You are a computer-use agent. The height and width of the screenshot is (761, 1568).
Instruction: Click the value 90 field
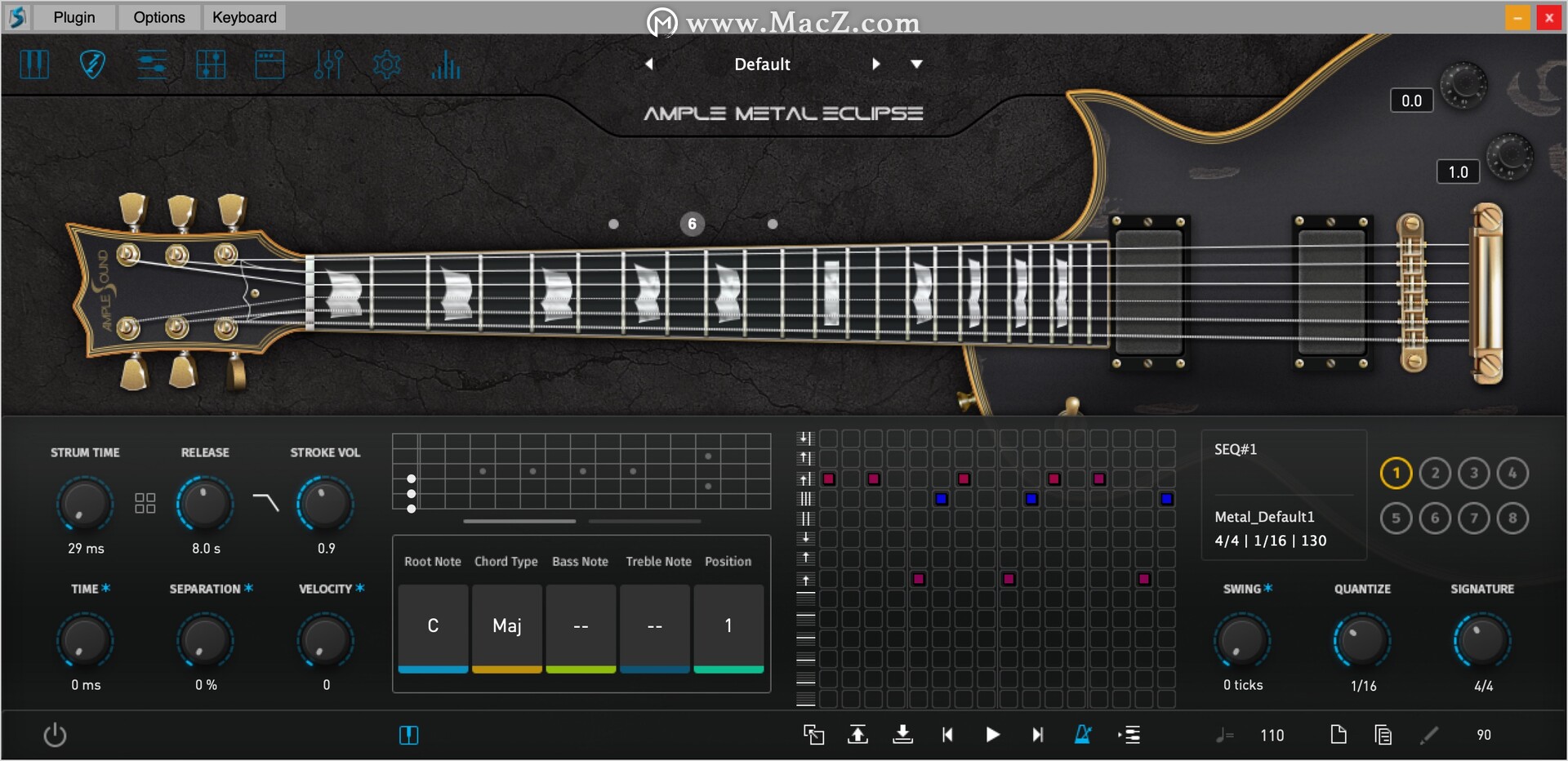pyautogui.click(x=1484, y=735)
